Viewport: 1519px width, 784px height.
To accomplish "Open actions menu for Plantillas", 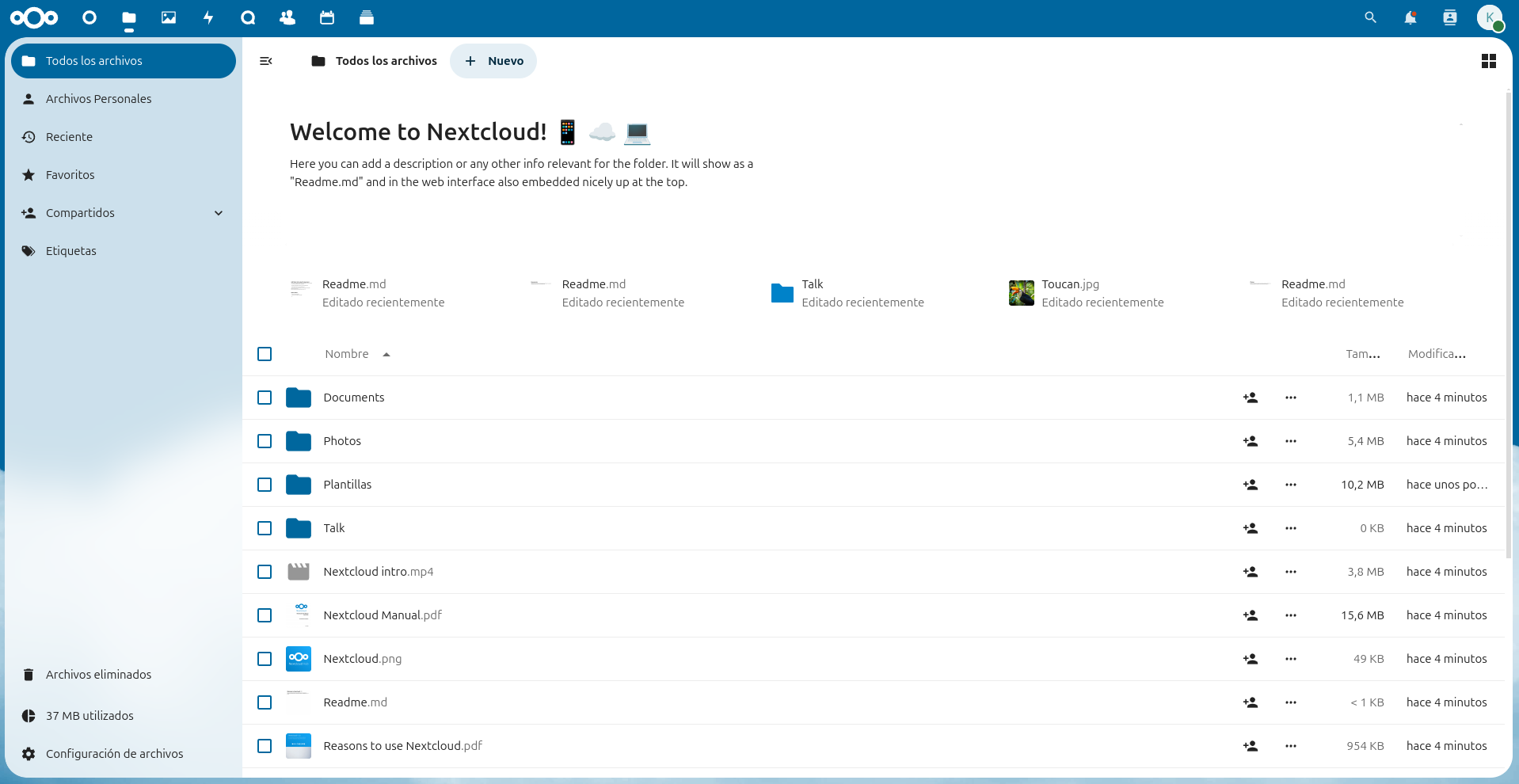I will (x=1291, y=485).
